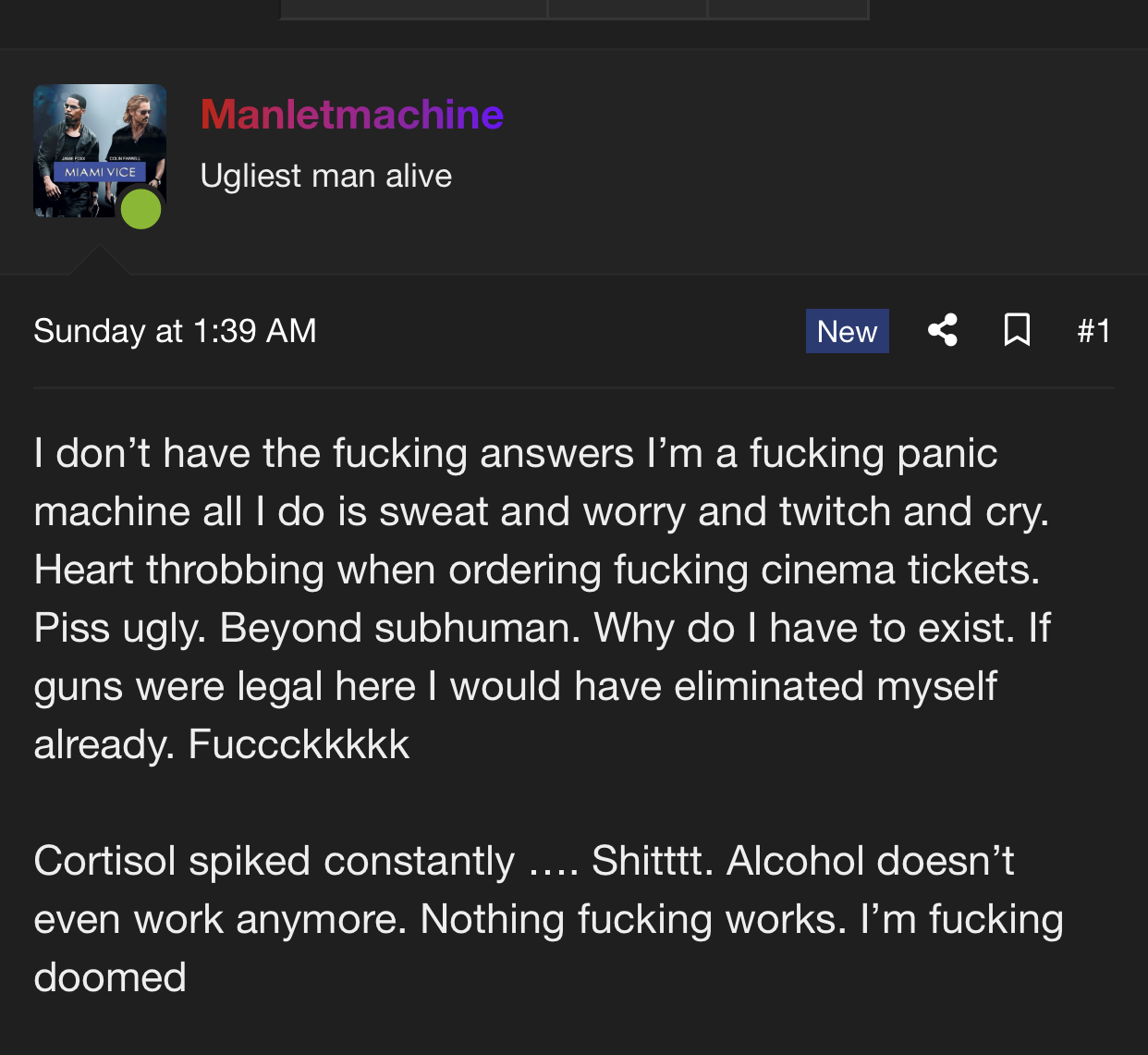Open the Miami Vice avatar thumbnail
Viewport: 1148px width, 1055px height.
click(x=92, y=139)
